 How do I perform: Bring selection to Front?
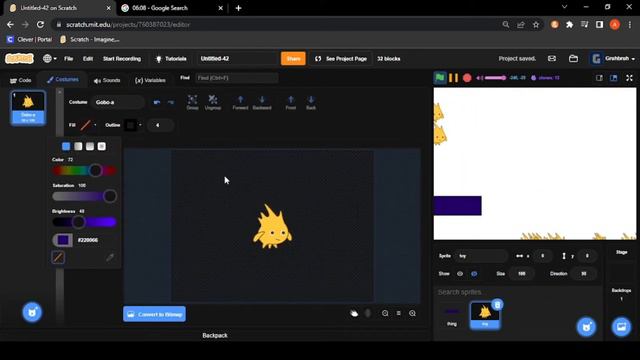[291, 102]
